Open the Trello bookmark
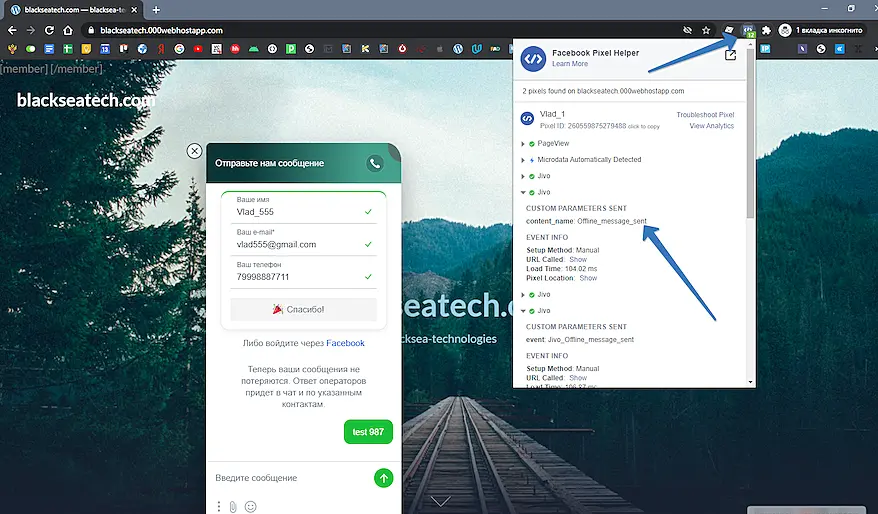Image resolution: width=878 pixels, height=514 pixels. click(x=124, y=49)
